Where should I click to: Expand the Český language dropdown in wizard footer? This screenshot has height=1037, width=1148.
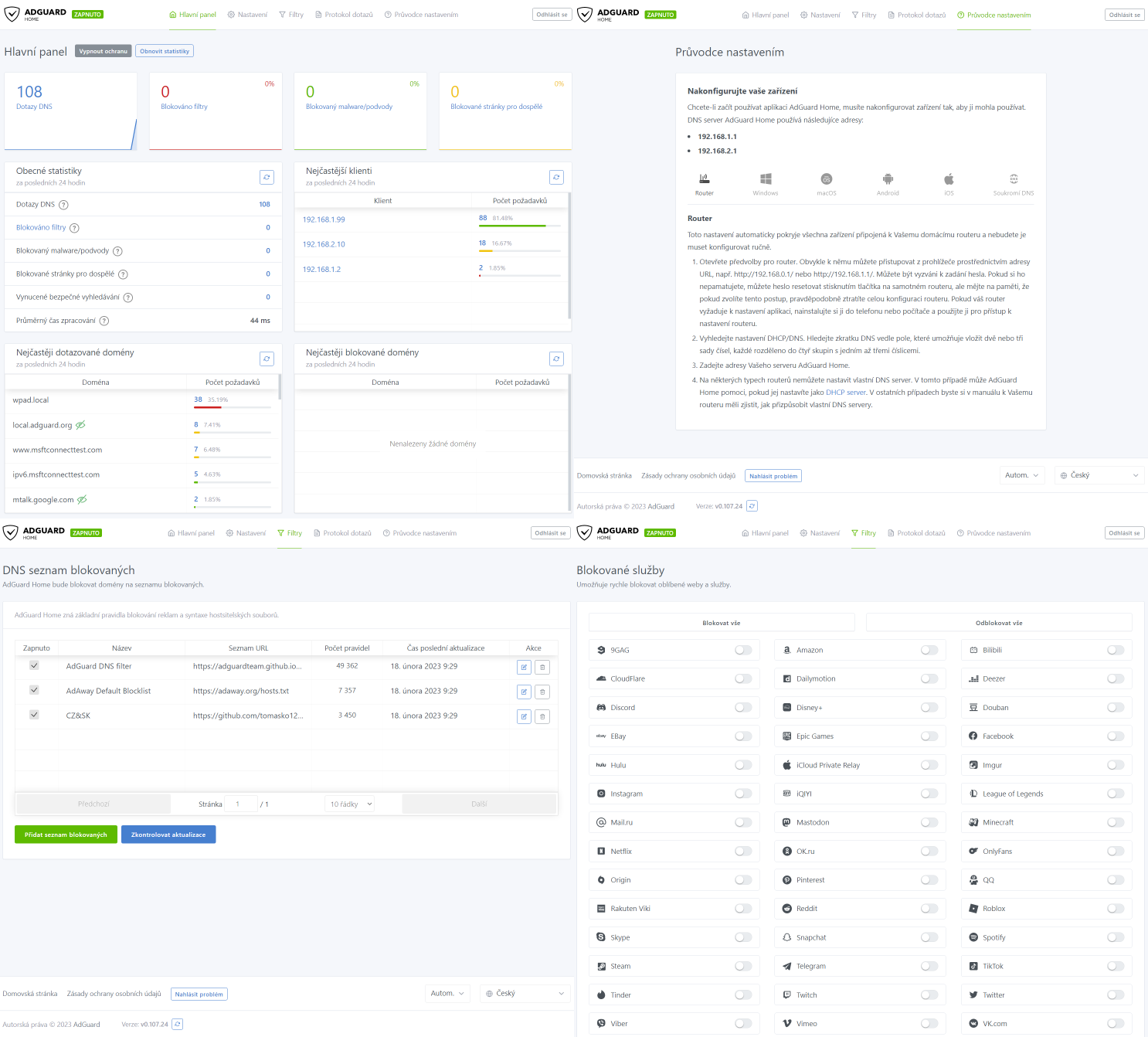(1099, 475)
